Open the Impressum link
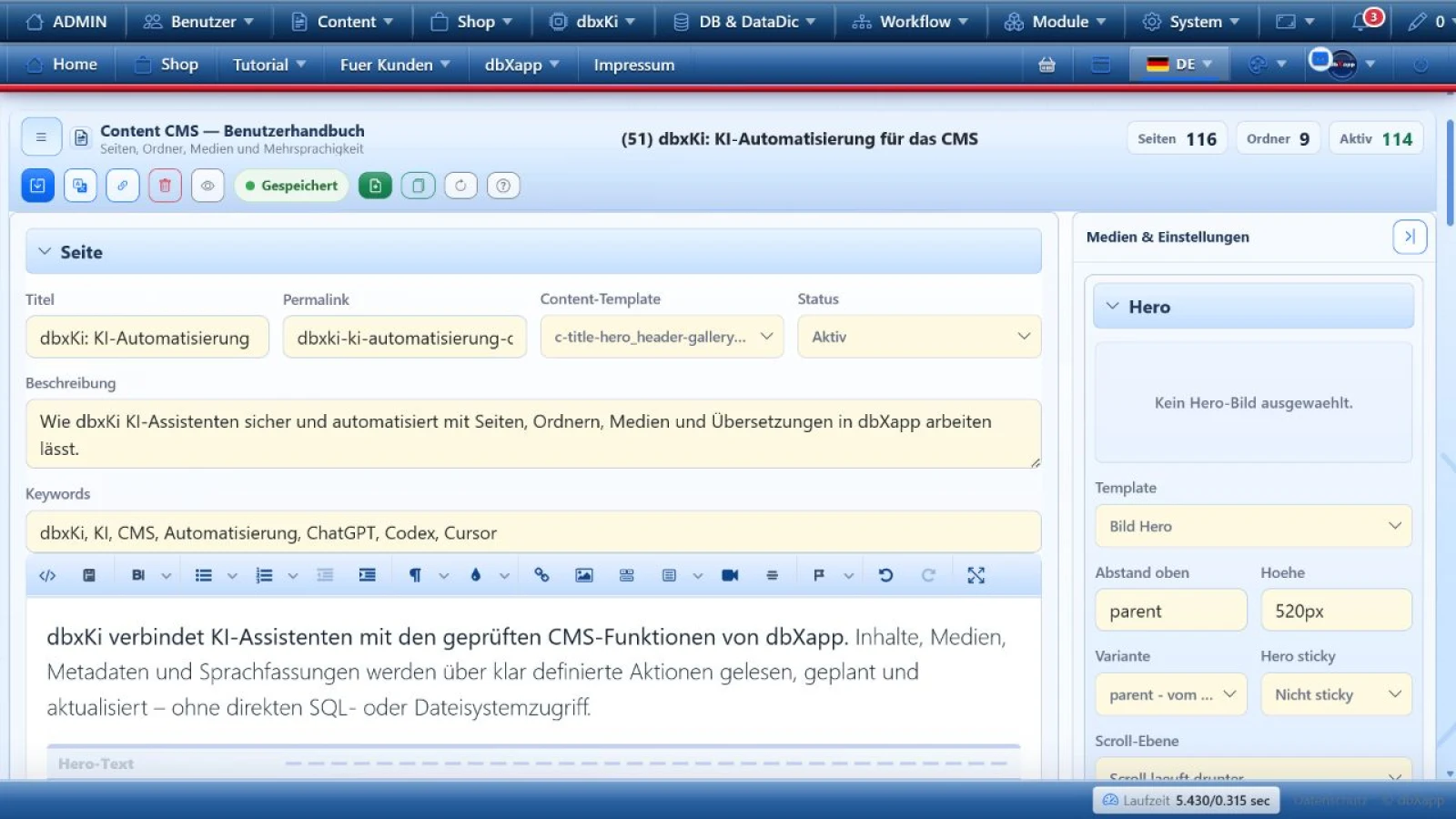The image size is (1456, 819). click(x=634, y=65)
